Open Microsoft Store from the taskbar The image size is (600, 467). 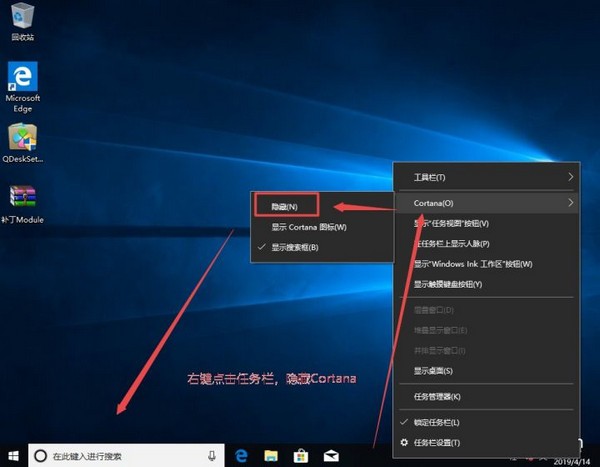tap(300, 456)
